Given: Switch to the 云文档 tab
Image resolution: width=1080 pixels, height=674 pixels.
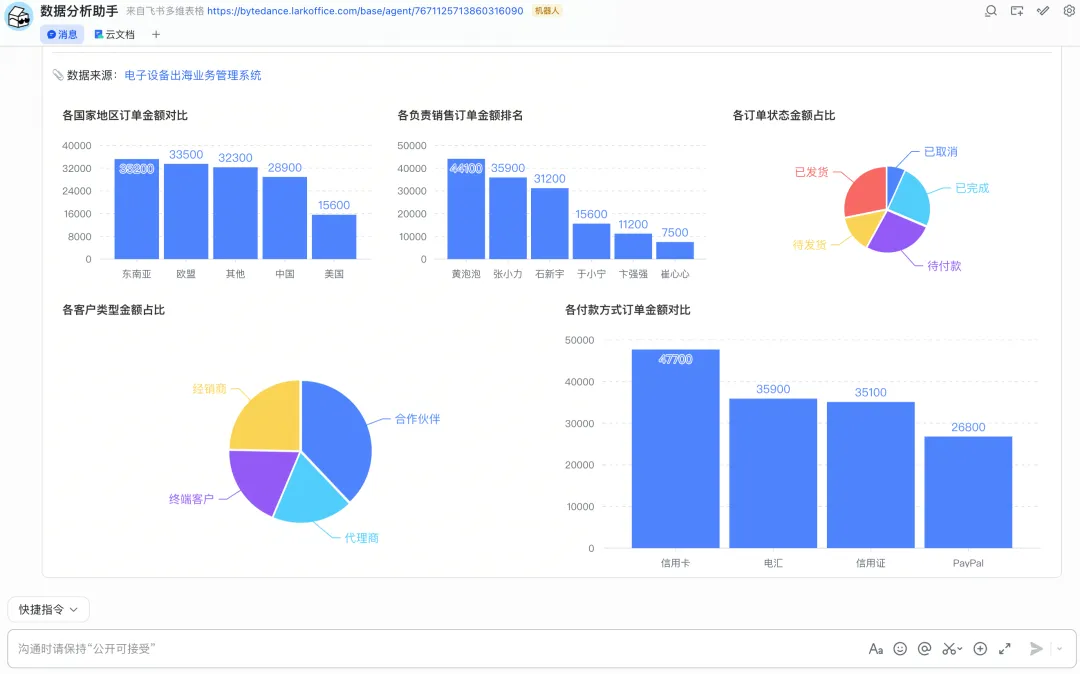Looking at the screenshot, I should pyautogui.click(x=114, y=34).
